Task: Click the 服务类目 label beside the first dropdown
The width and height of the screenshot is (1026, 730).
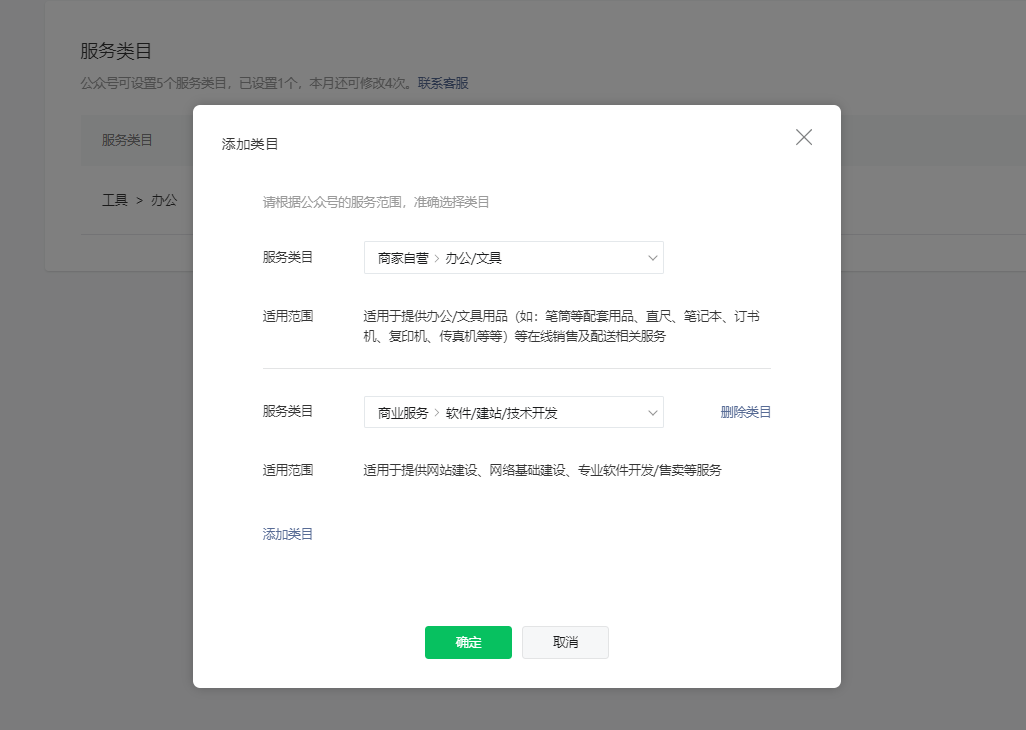Action: point(287,257)
